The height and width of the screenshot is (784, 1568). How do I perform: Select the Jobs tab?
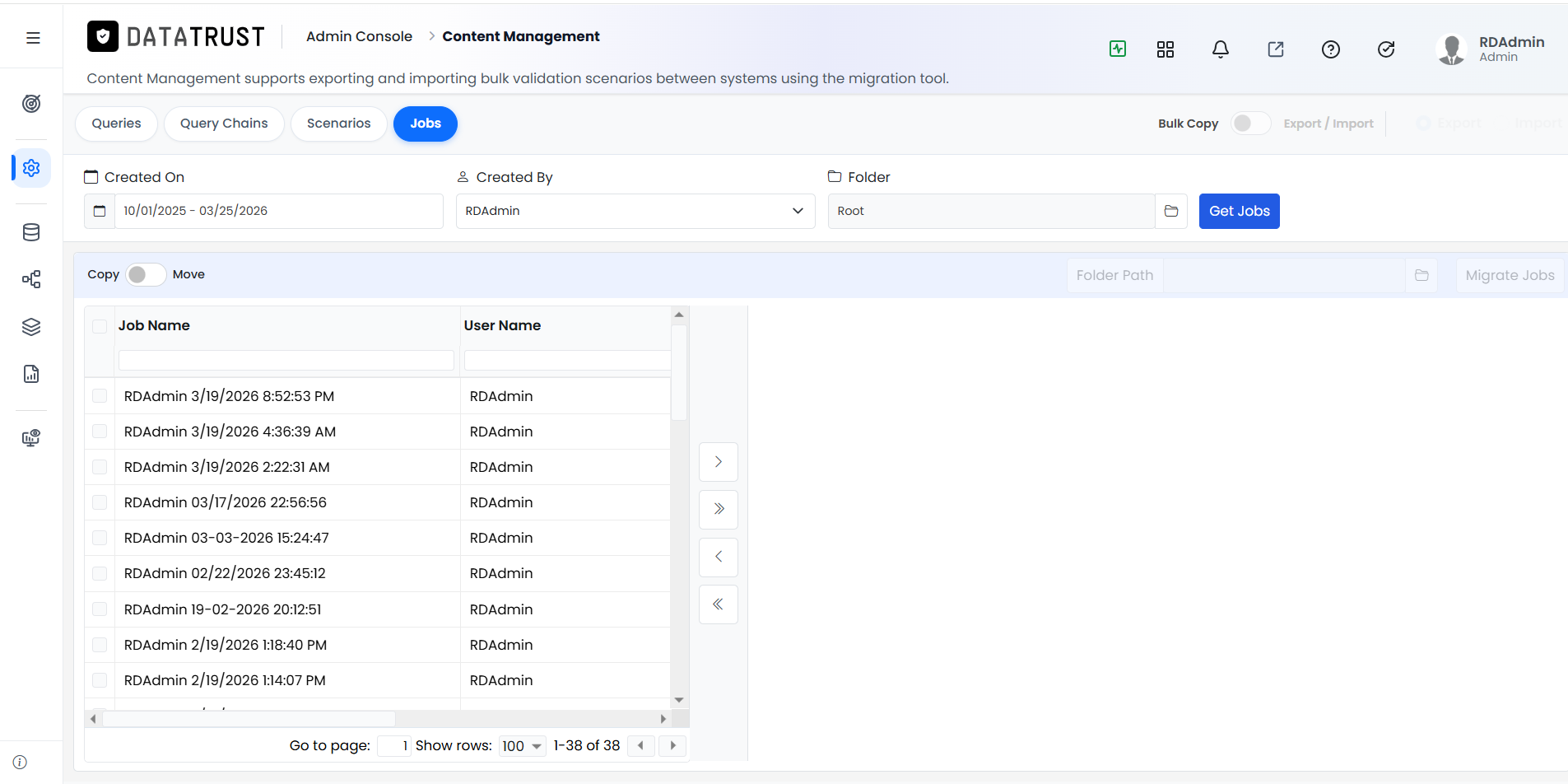(x=426, y=124)
